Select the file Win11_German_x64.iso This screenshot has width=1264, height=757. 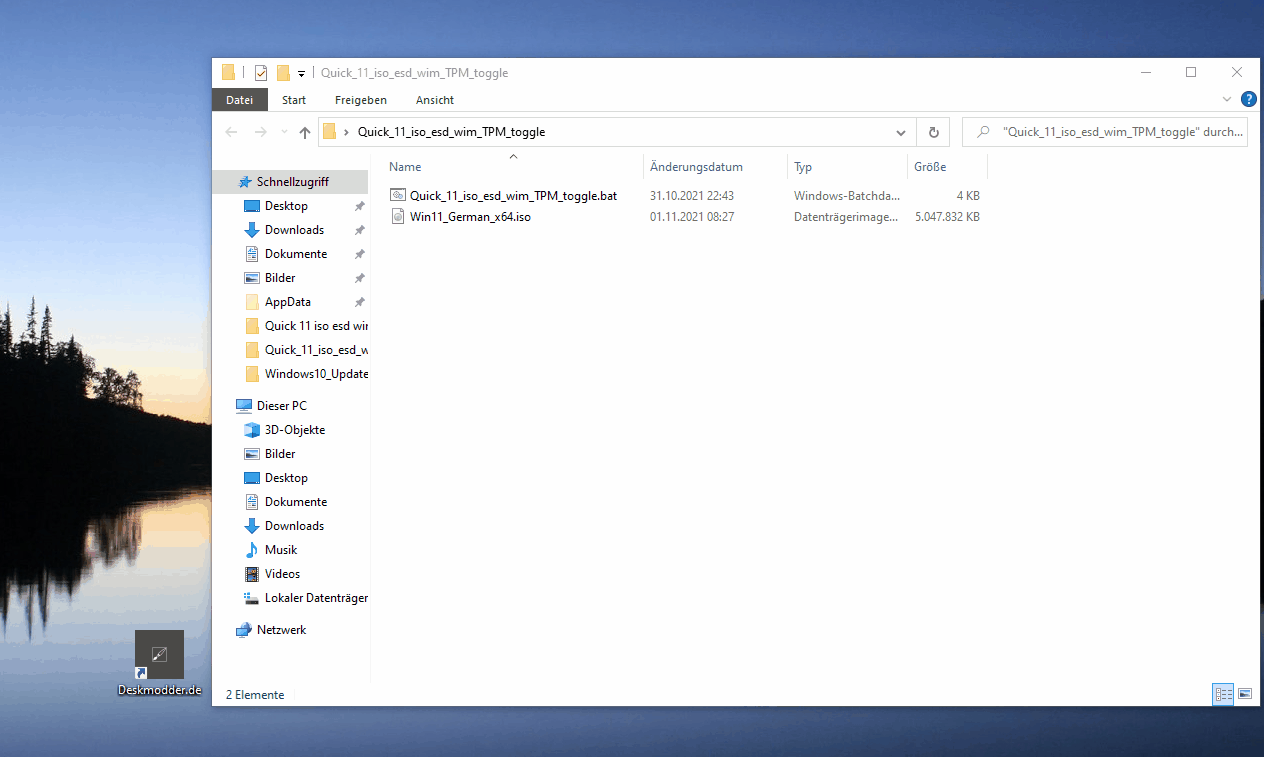coord(470,216)
